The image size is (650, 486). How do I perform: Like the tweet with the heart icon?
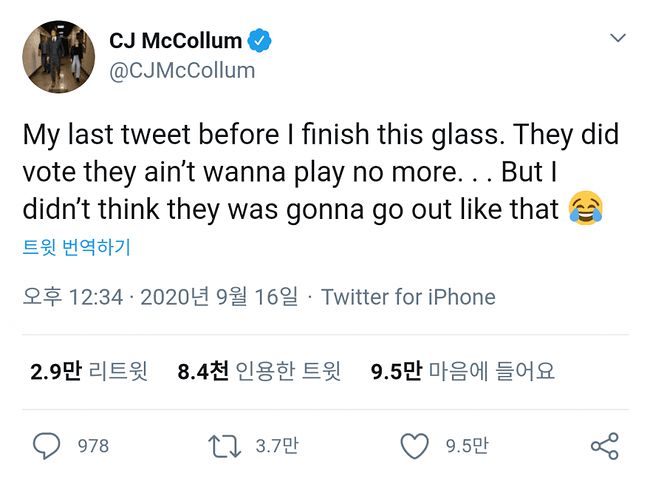[414, 445]
